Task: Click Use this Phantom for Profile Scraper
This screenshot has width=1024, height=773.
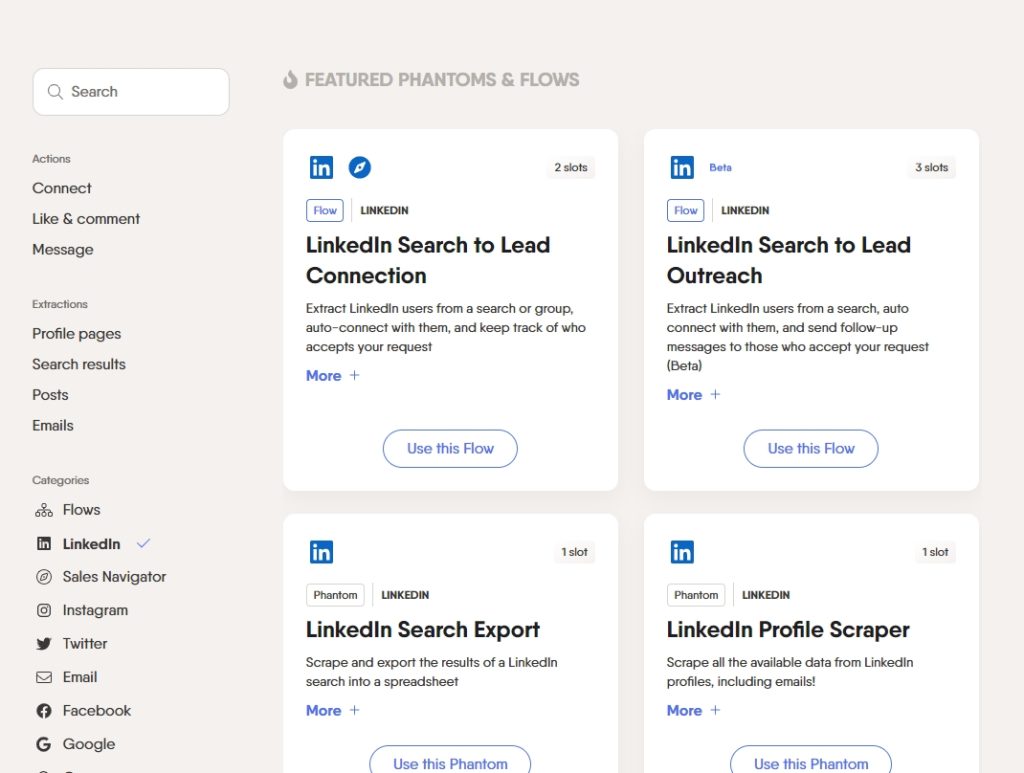Action: (x=810, y=763)
